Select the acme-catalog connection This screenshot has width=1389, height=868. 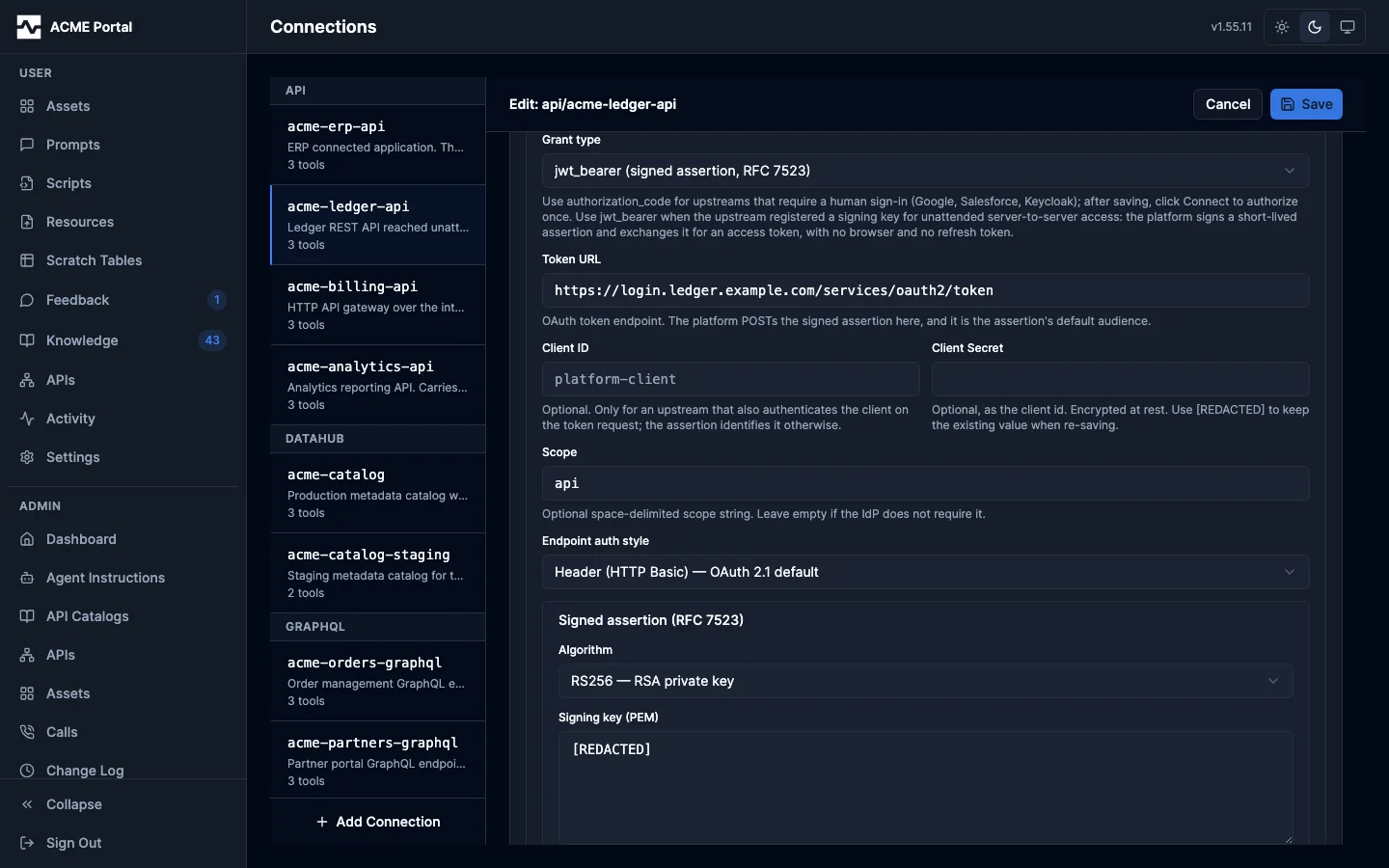378,493
